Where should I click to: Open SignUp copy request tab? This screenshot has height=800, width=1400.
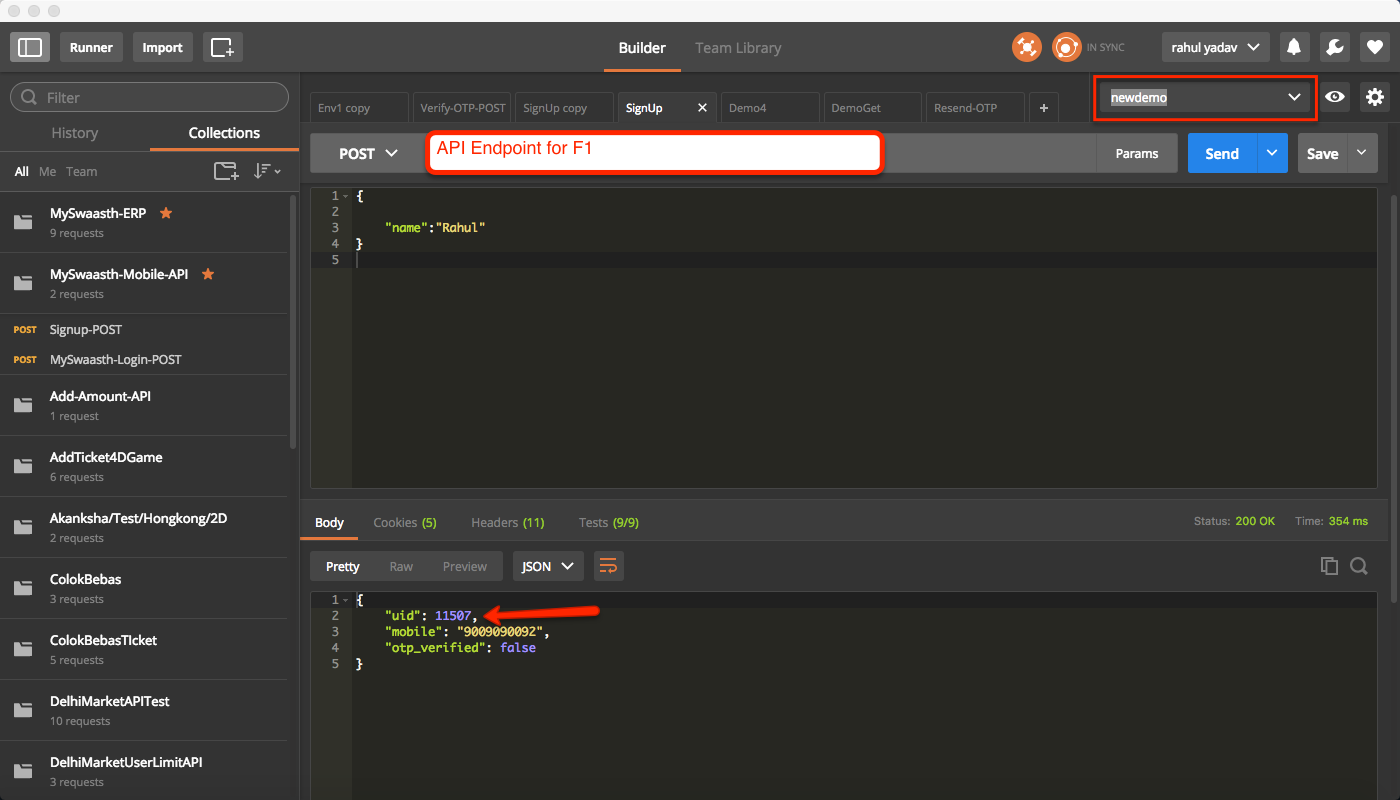pyautogui.click(x=565, y=107)
